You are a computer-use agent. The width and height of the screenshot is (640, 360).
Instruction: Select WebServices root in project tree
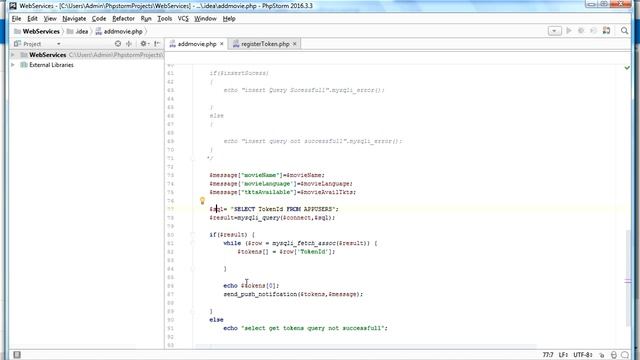(x=47, y=55)
